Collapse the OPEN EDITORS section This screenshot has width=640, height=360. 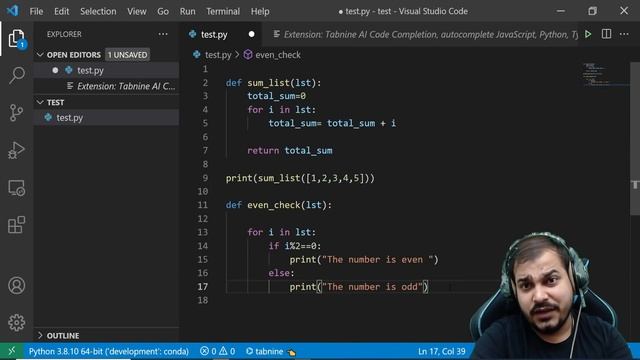click(x=40, y=55)
